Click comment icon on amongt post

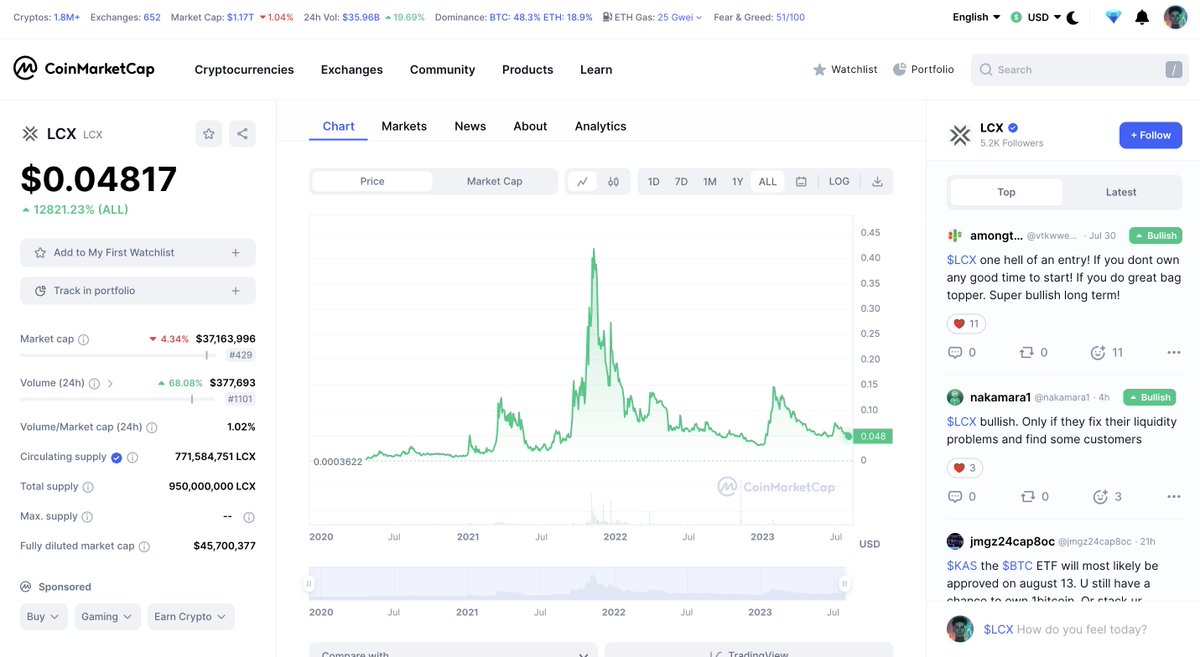point(955,352)
